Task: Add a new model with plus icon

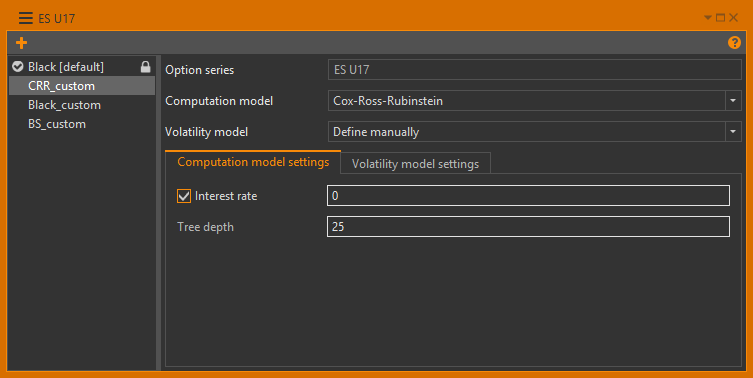Action: (x=21, y=43)
